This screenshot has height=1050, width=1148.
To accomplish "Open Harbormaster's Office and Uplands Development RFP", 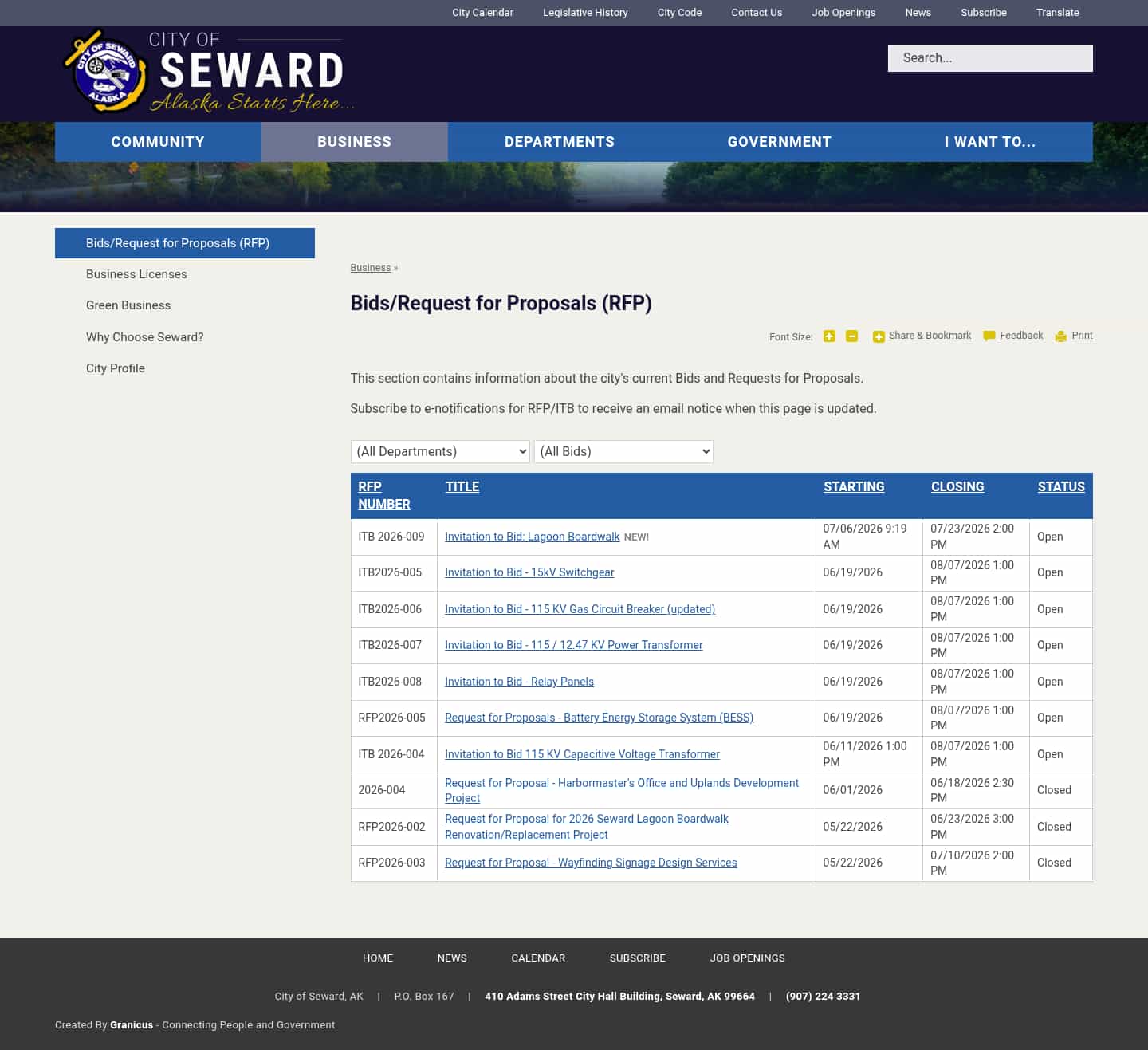I will (x=621, y=790).
